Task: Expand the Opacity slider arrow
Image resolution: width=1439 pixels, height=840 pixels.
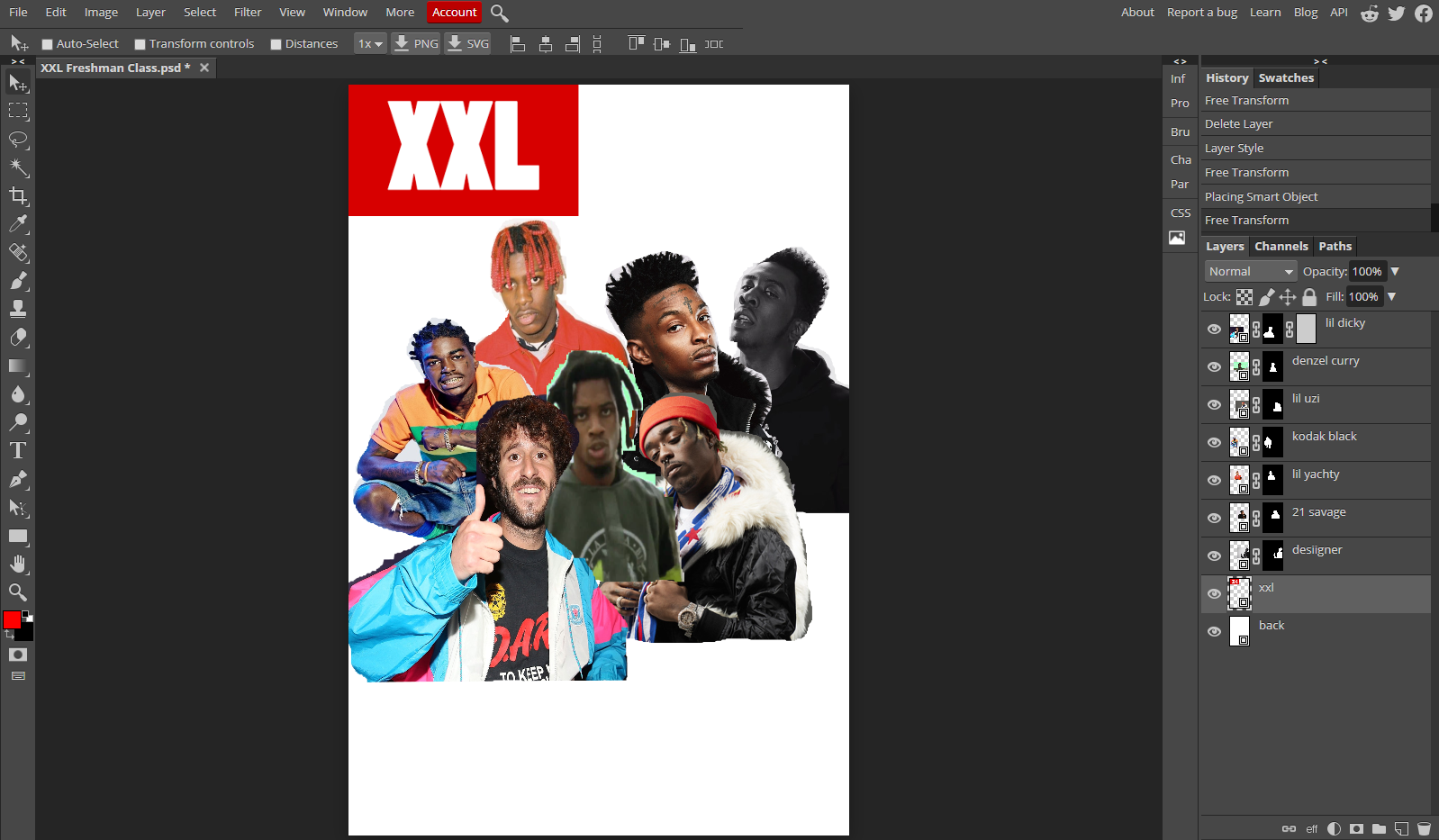Action: (x=1395, y=271)
